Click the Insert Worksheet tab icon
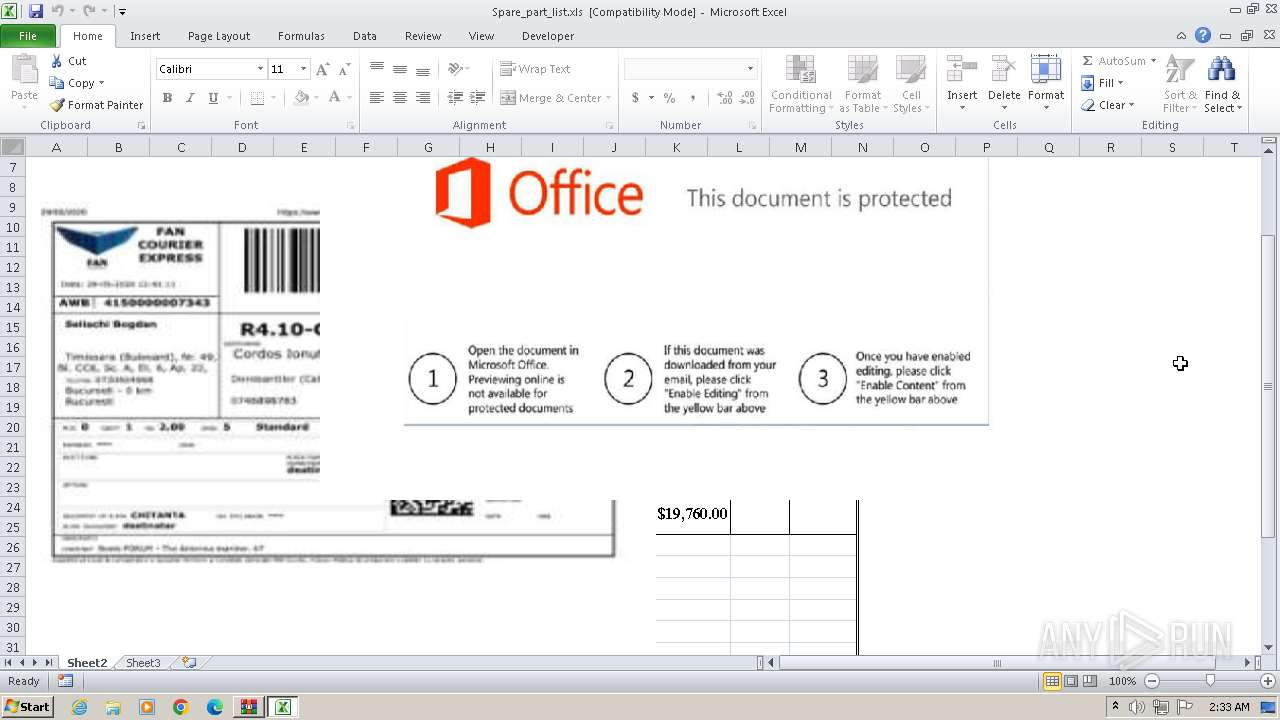The image size is (1280, 720). (x=188, y=663)
